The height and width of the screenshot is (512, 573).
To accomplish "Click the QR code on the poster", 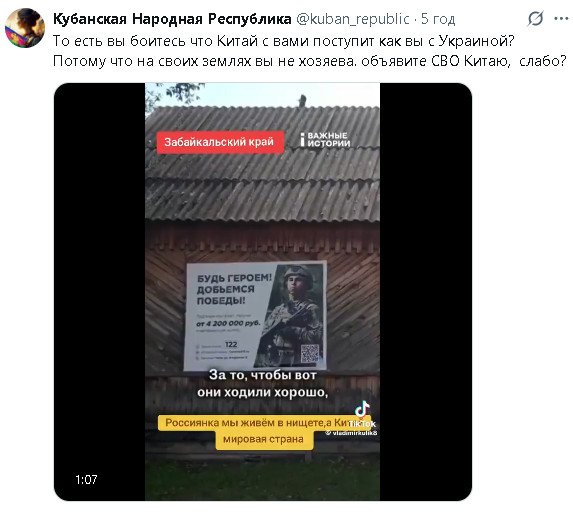I will tap(310, 353).
